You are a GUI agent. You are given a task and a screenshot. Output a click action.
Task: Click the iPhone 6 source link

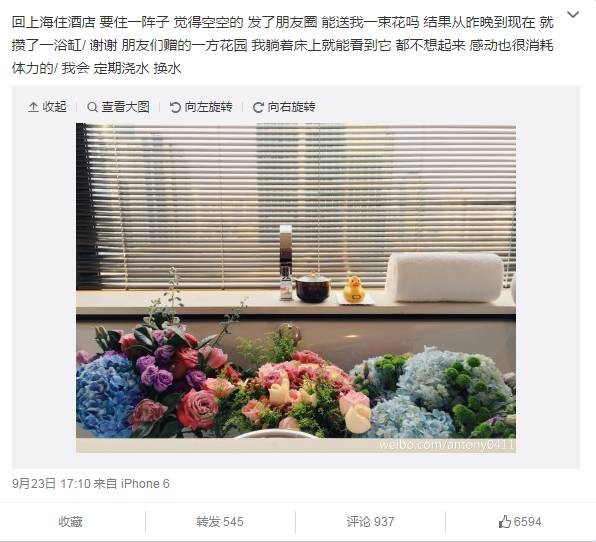click(145, 483)
